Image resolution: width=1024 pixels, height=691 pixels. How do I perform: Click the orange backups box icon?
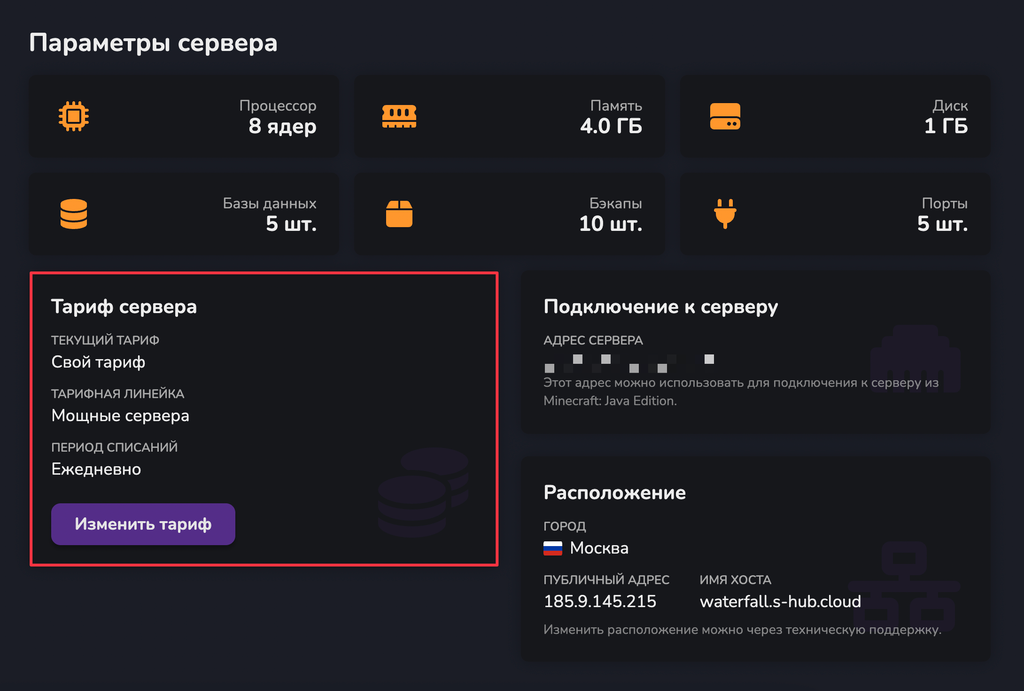click(x=398, y=214)
